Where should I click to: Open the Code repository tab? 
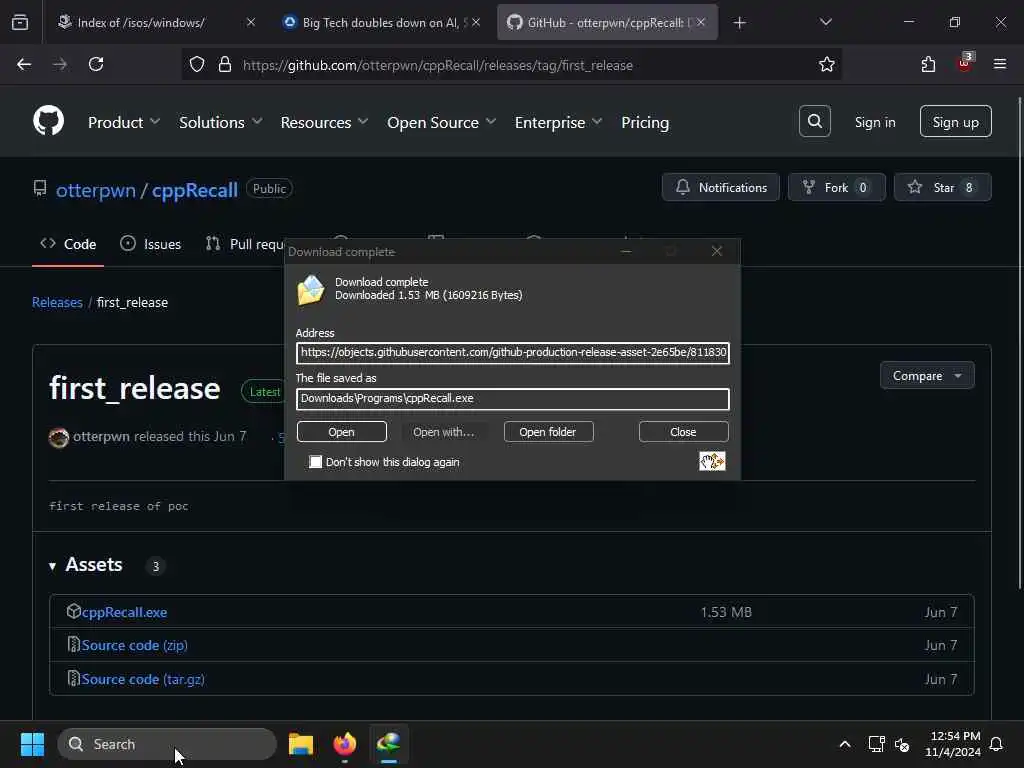coord(68,244)
